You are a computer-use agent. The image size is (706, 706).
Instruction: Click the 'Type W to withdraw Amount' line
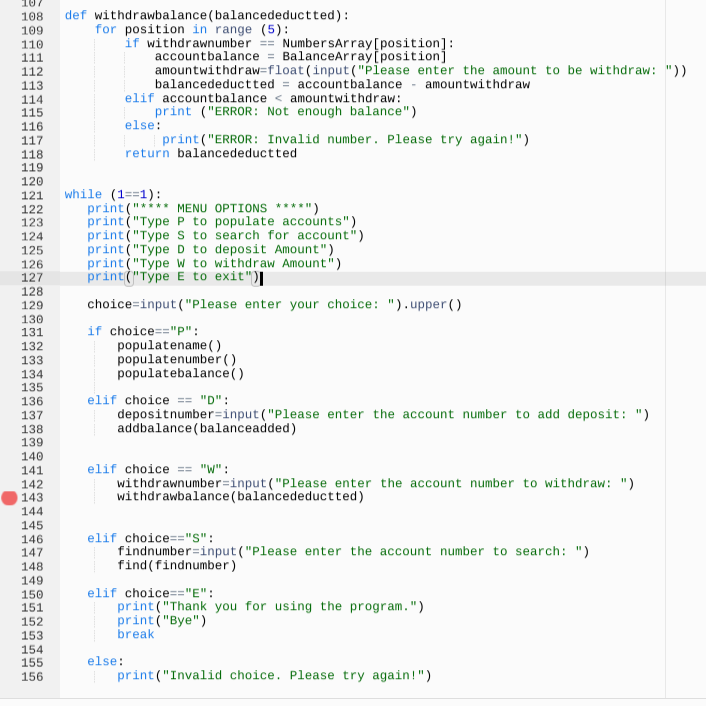point(214,263)
